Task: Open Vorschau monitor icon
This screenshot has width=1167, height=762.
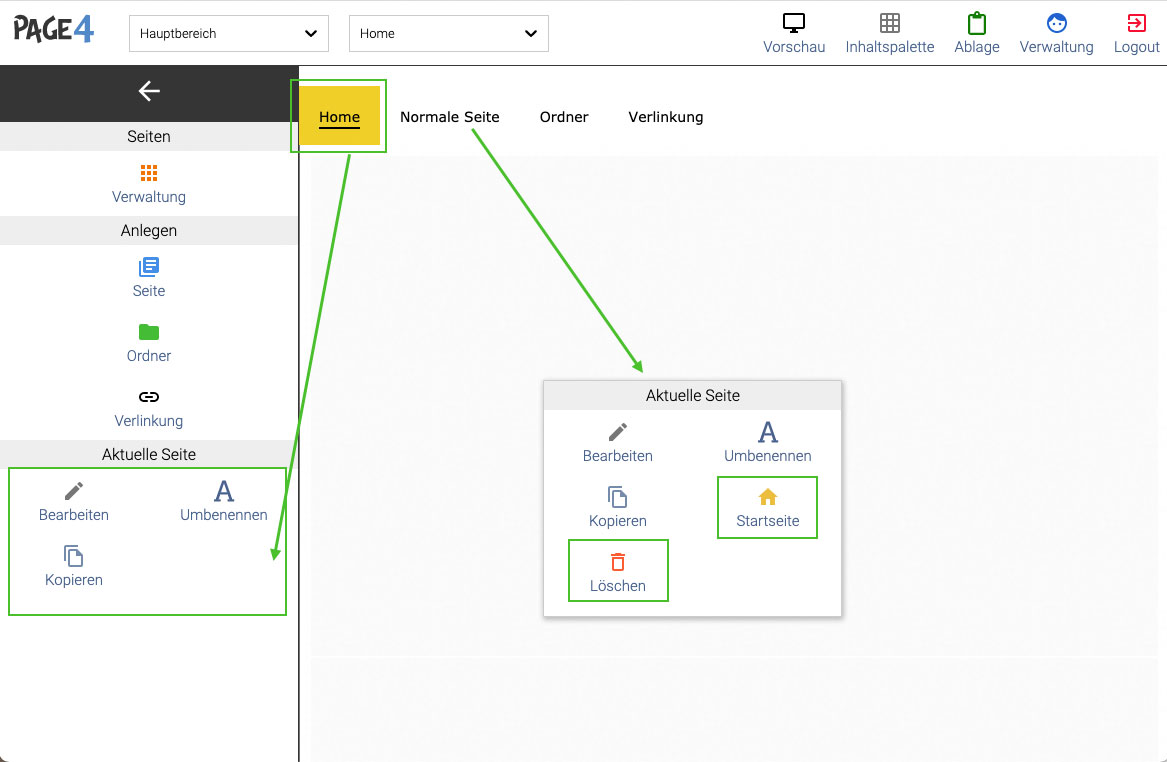Action: point(794,23)
